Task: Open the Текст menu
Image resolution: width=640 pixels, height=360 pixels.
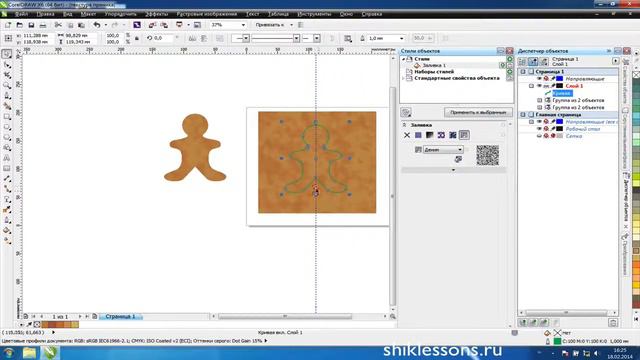Action: [252, 14]
